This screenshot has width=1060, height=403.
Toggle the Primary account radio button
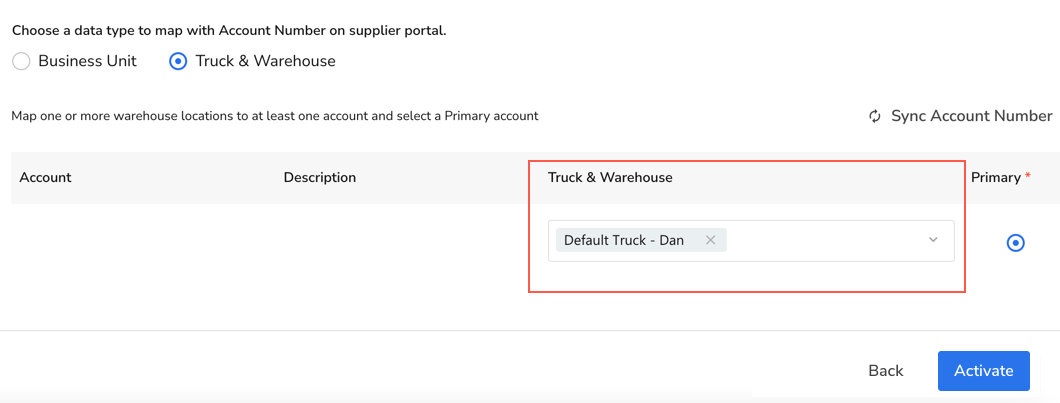[x=1015, y=242]
